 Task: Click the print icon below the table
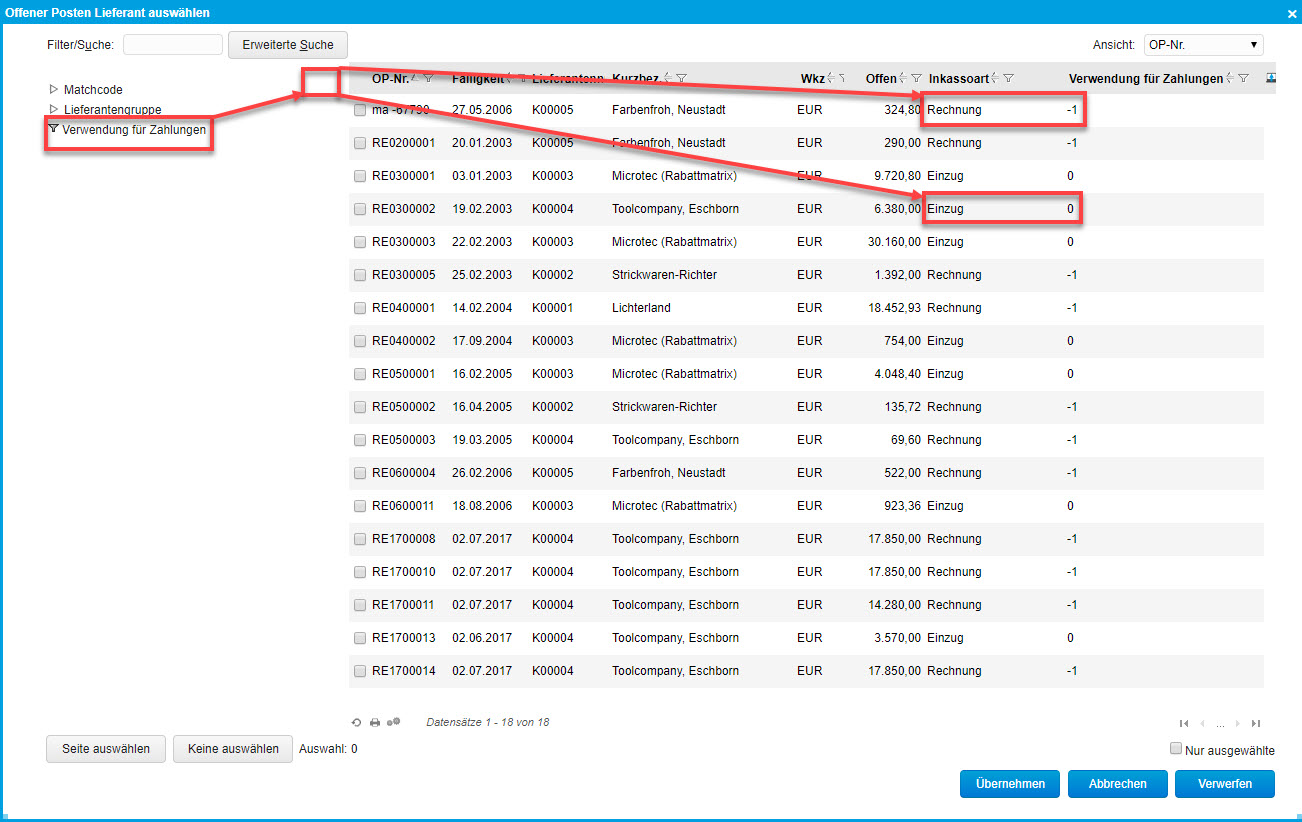[x=375, y=722]
